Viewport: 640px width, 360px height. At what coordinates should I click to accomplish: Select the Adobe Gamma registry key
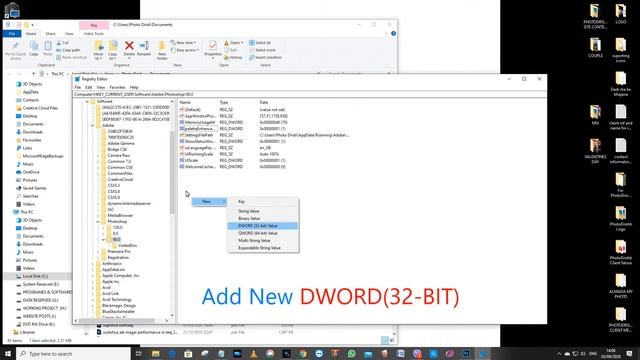pos(121,144)
